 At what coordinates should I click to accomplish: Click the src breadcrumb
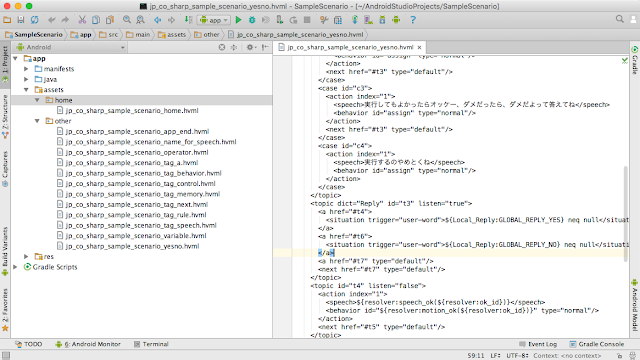click(109, 35)
